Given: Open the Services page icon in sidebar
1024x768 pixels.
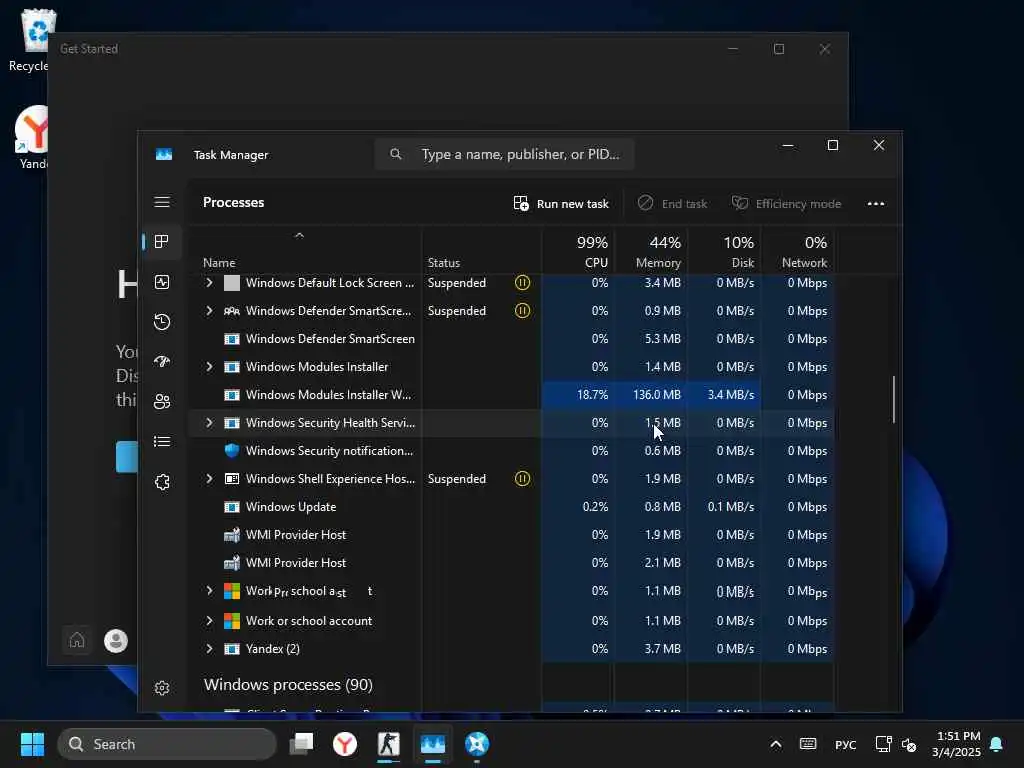Looking at the screenshot, I should pyautogui.click(x=162, y=482).
